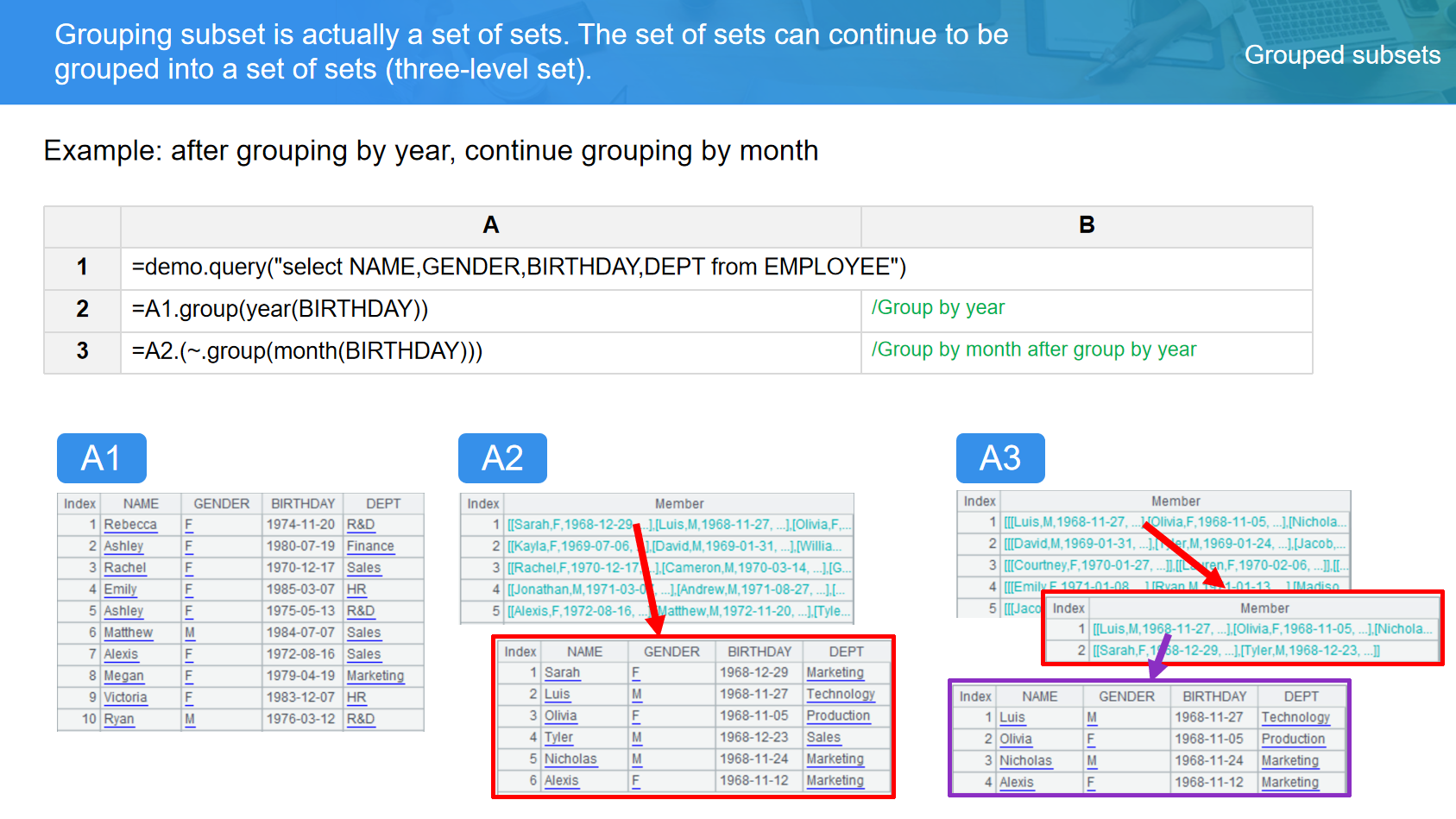Select row header 3 in the formula grid
1456x819 pixels.
point(82,351)
